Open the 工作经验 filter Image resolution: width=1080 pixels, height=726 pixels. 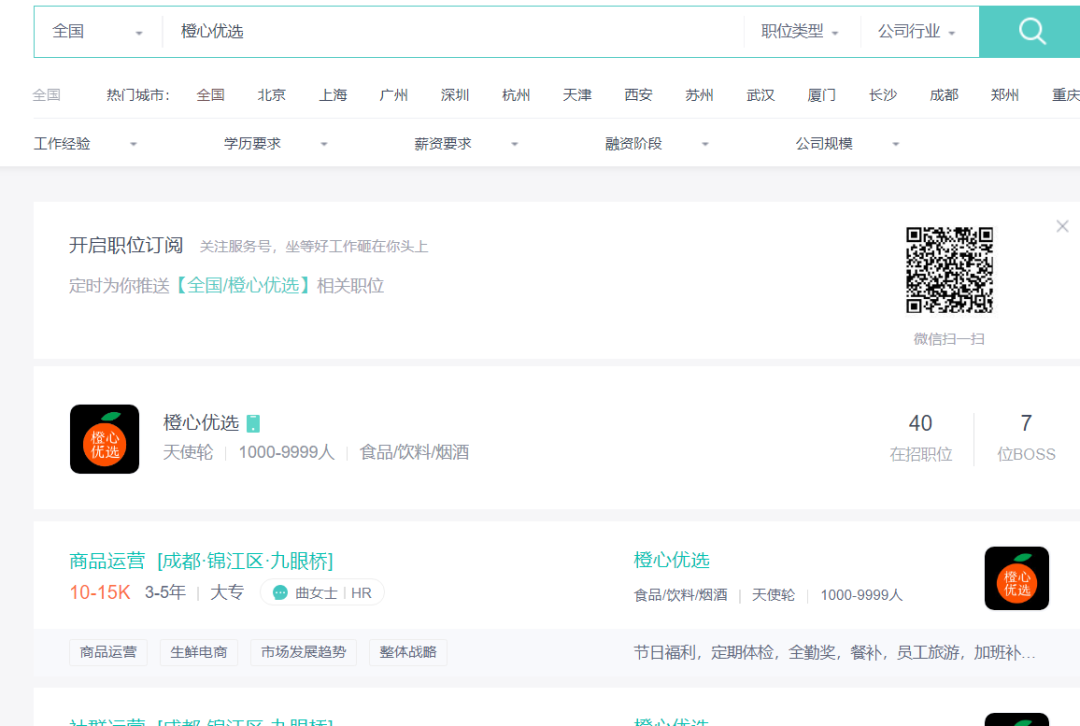click(x=85, y=144)
